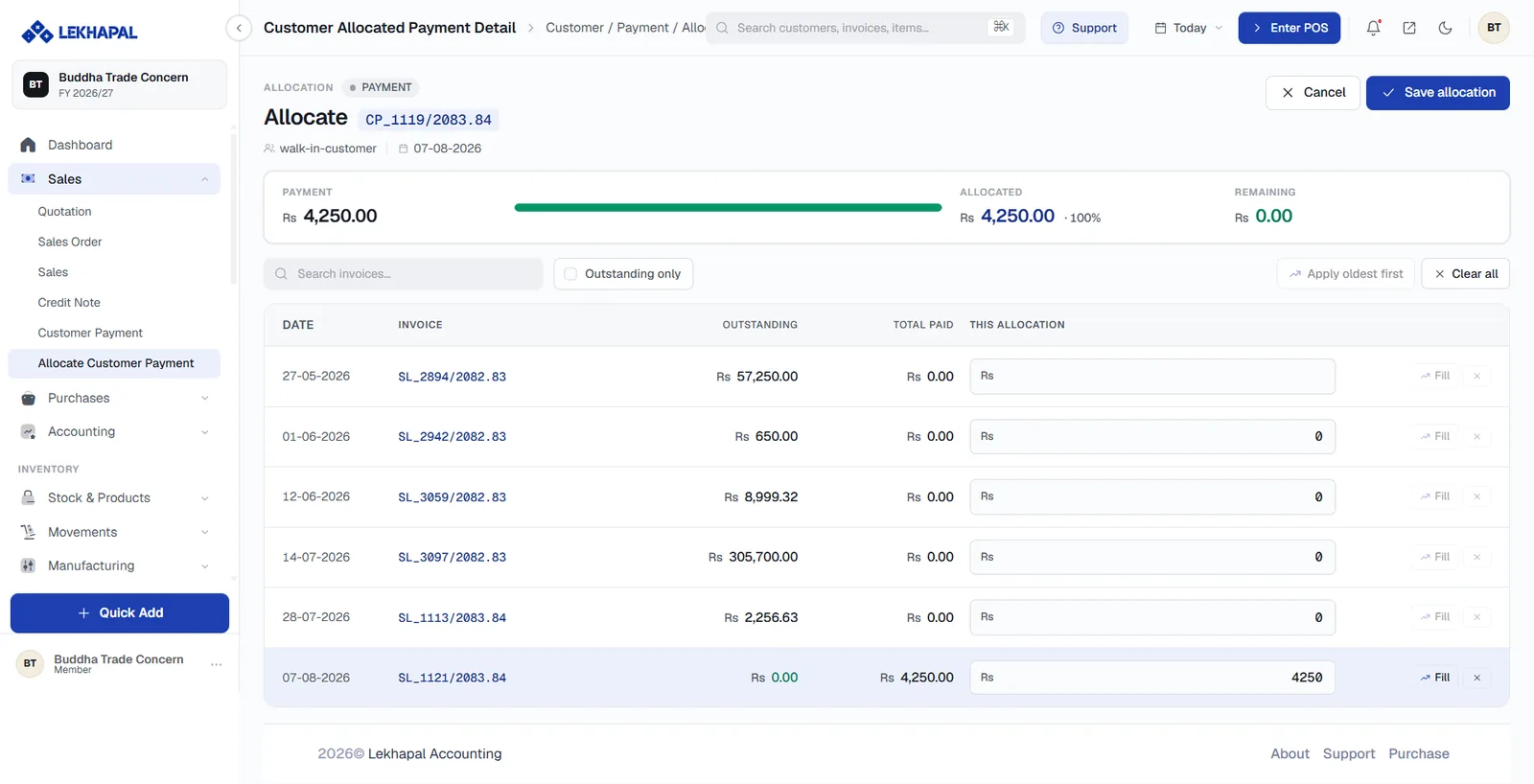Open the Today date dropdown
This screenshot has height=784, width=1534.
(1188, 28)
